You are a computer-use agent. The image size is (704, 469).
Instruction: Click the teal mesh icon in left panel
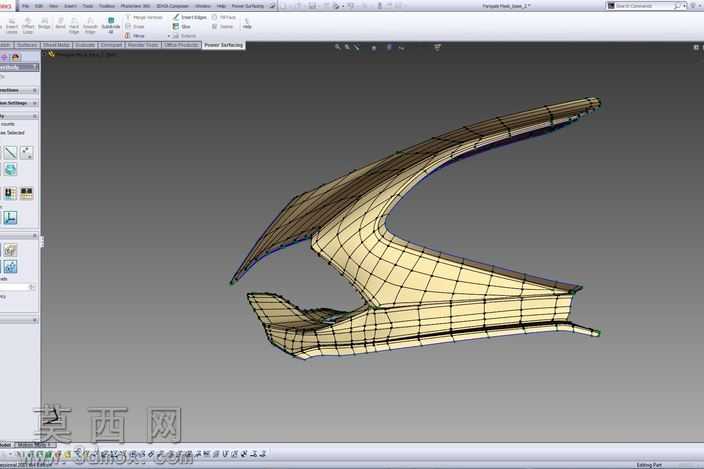coord(10,169)
